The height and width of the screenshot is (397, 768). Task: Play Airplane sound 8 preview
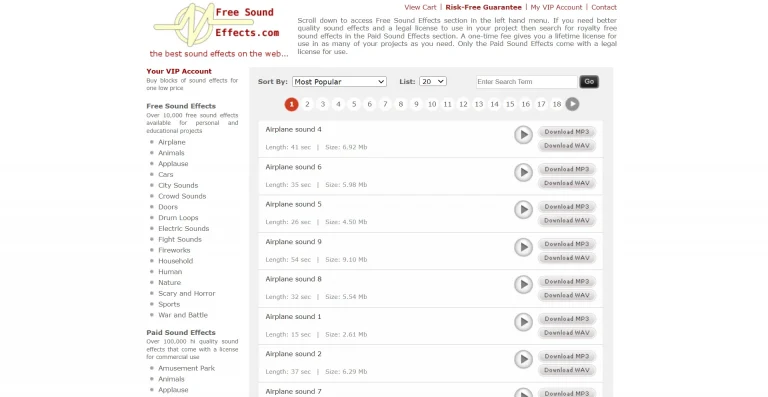click(x=523, y=284)
